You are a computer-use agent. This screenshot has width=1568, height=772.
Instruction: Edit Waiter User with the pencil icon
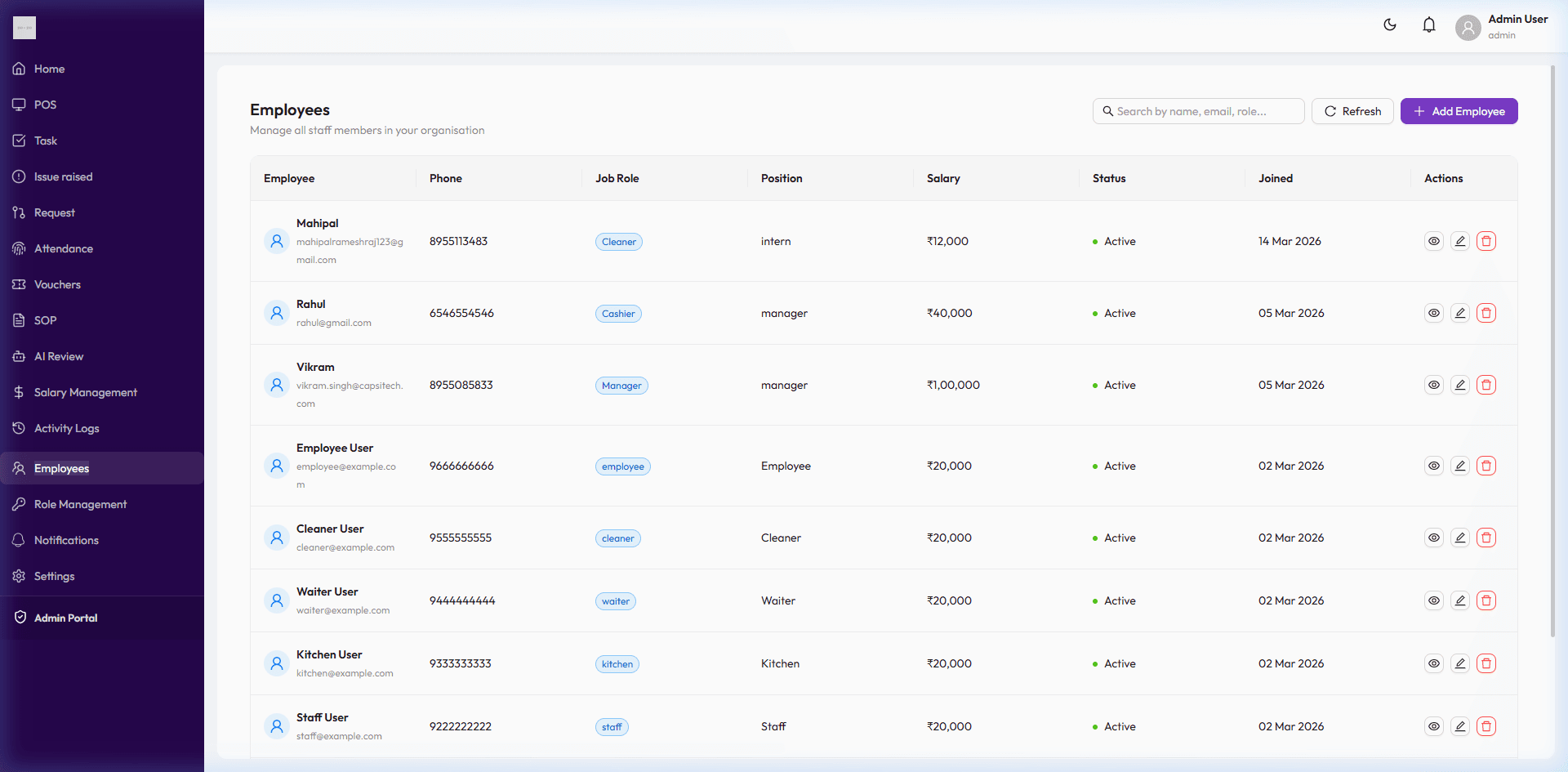click(x=1459, y=600)
